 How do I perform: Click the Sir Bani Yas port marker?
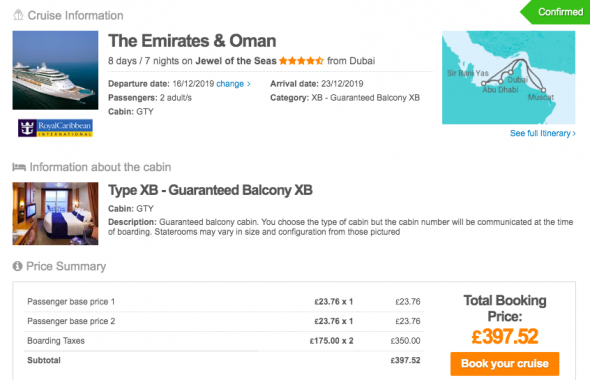click(484, 84)
